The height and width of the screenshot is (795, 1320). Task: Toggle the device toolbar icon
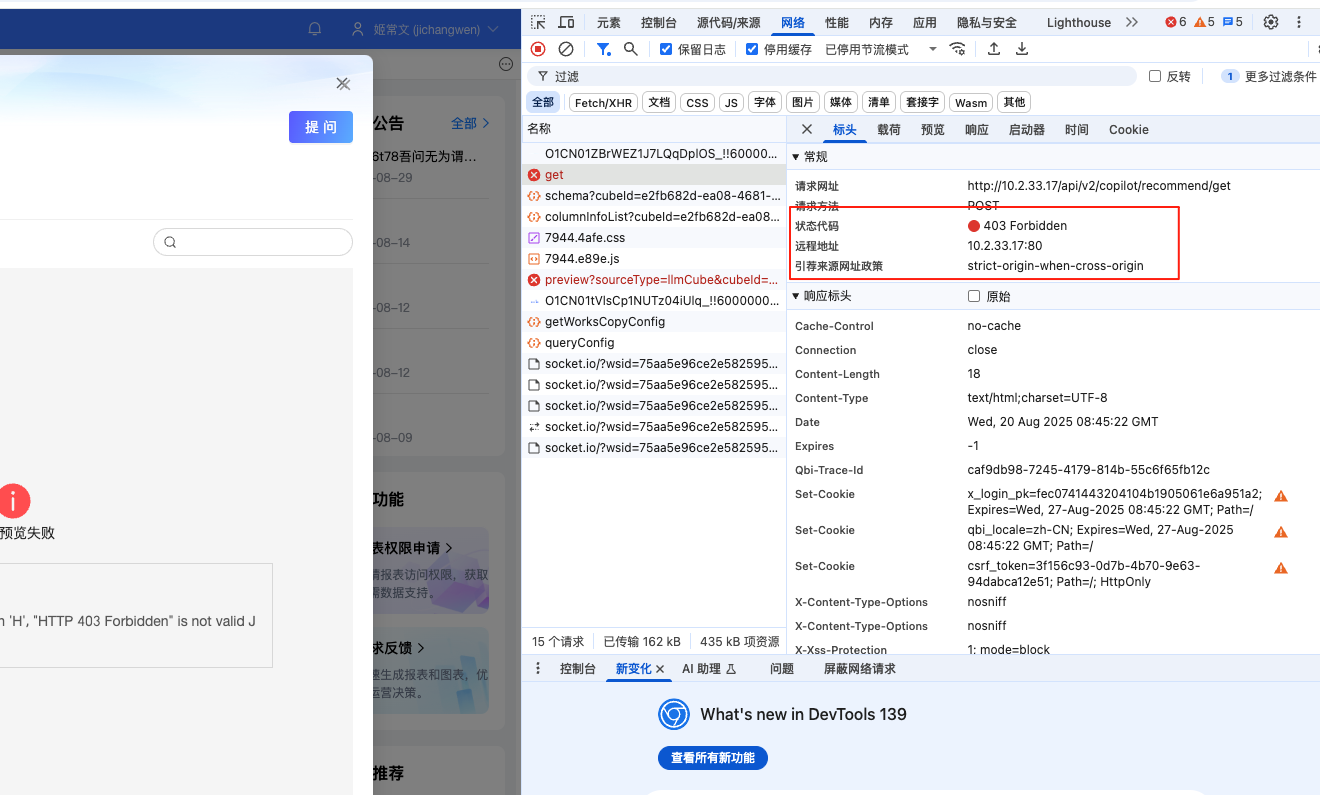[566, 22]
